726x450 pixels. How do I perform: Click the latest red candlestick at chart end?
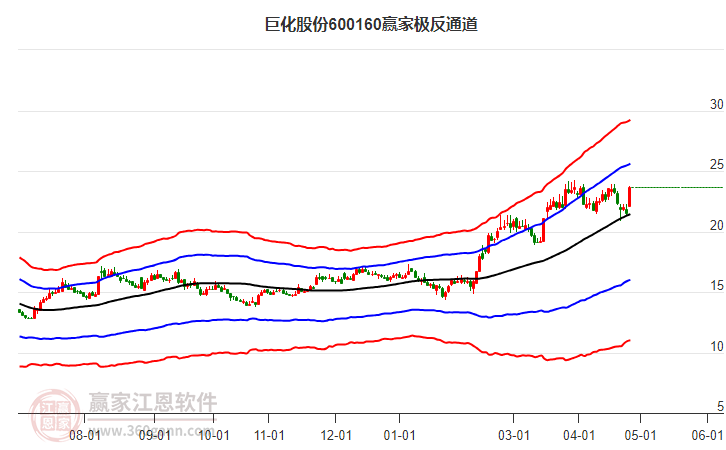click(x=630, y=197)
